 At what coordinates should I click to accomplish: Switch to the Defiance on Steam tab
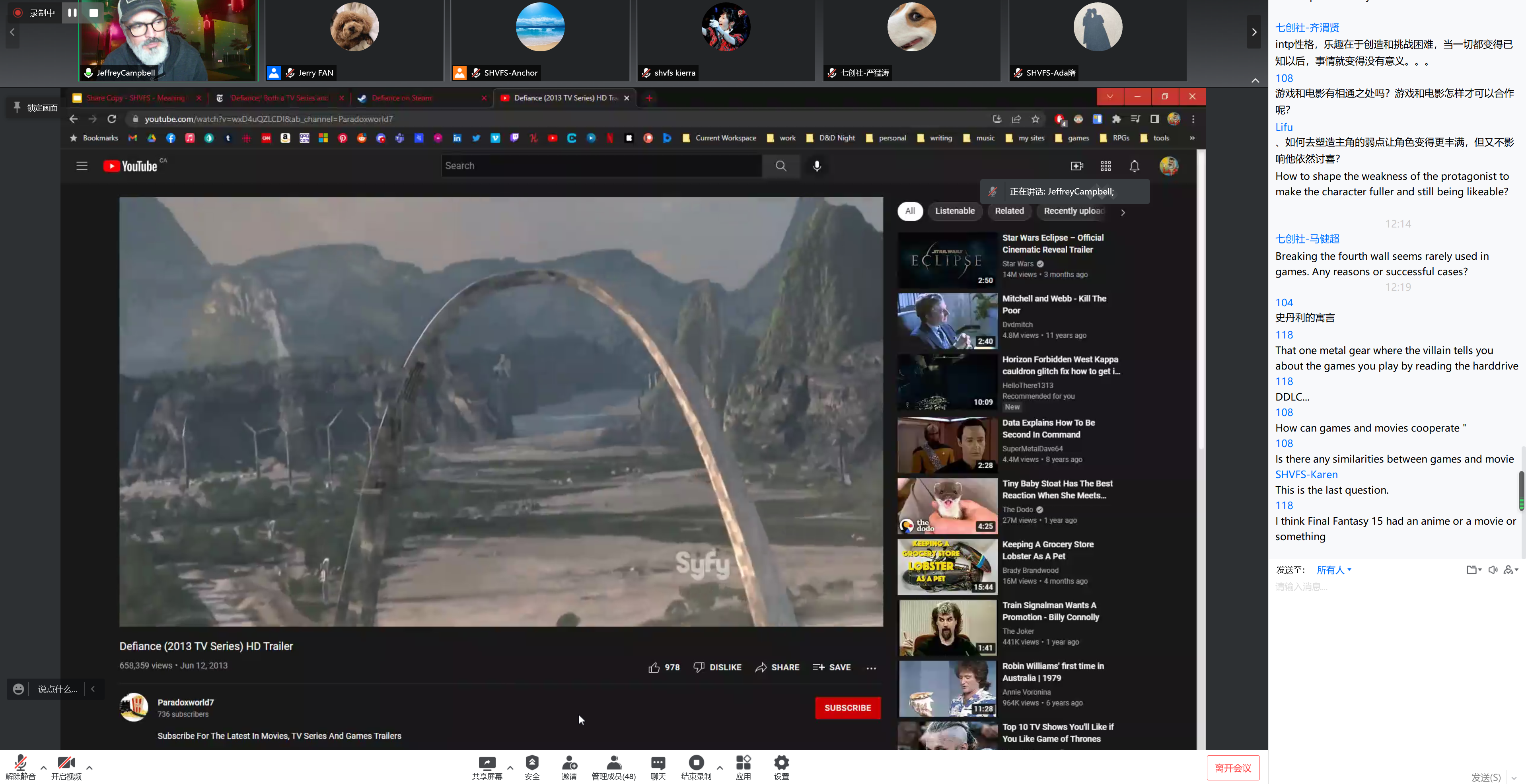point(421,98)
